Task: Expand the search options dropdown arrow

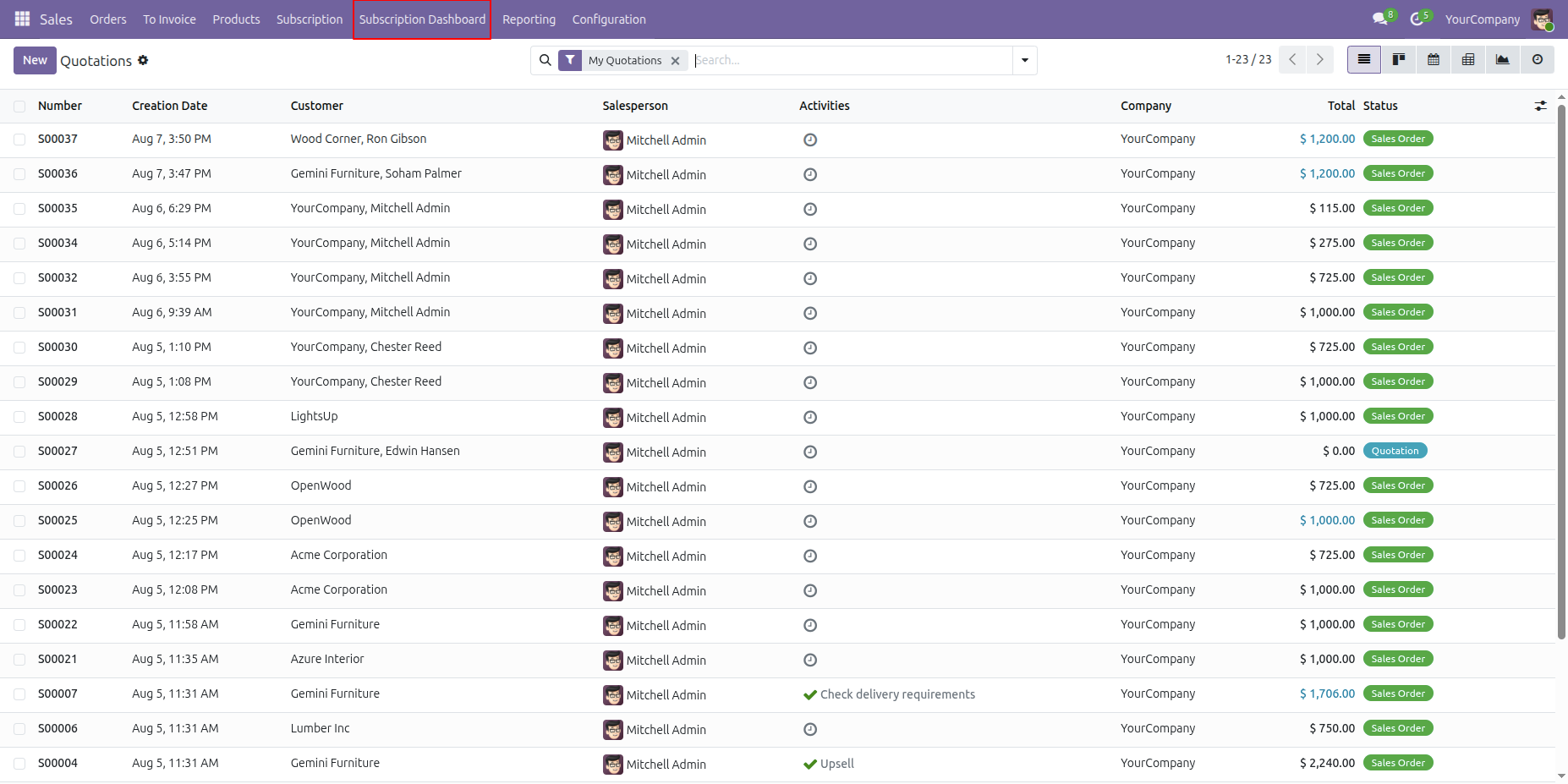Action: coord(1025,60)
